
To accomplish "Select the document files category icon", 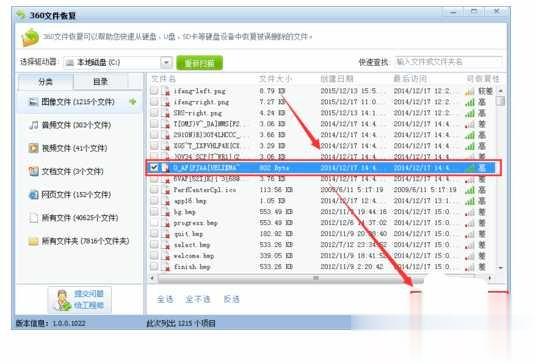I will point(33,171).
